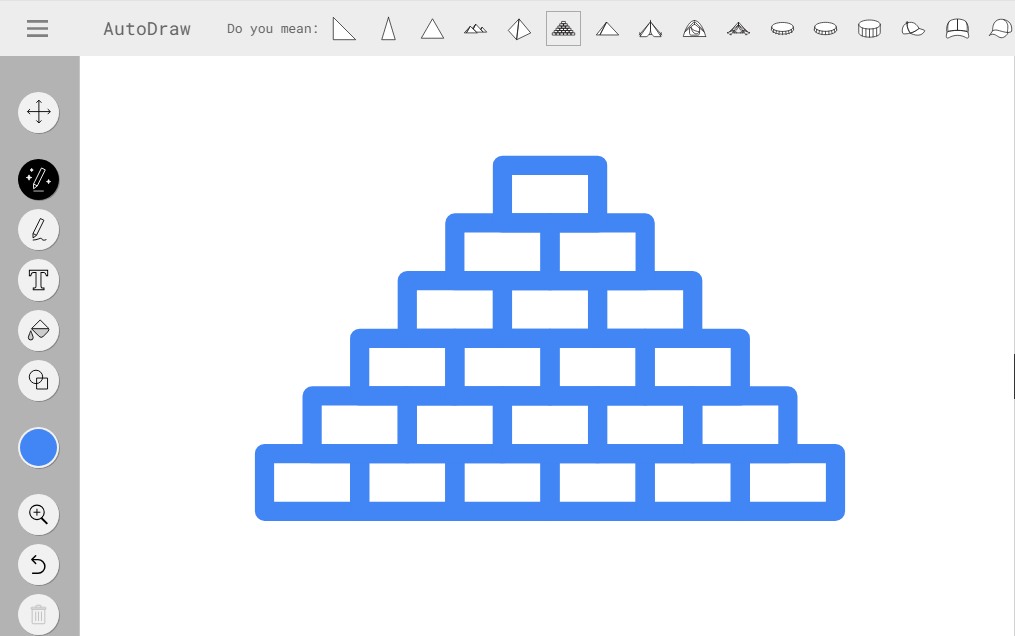Open the Shape tool

39,380
